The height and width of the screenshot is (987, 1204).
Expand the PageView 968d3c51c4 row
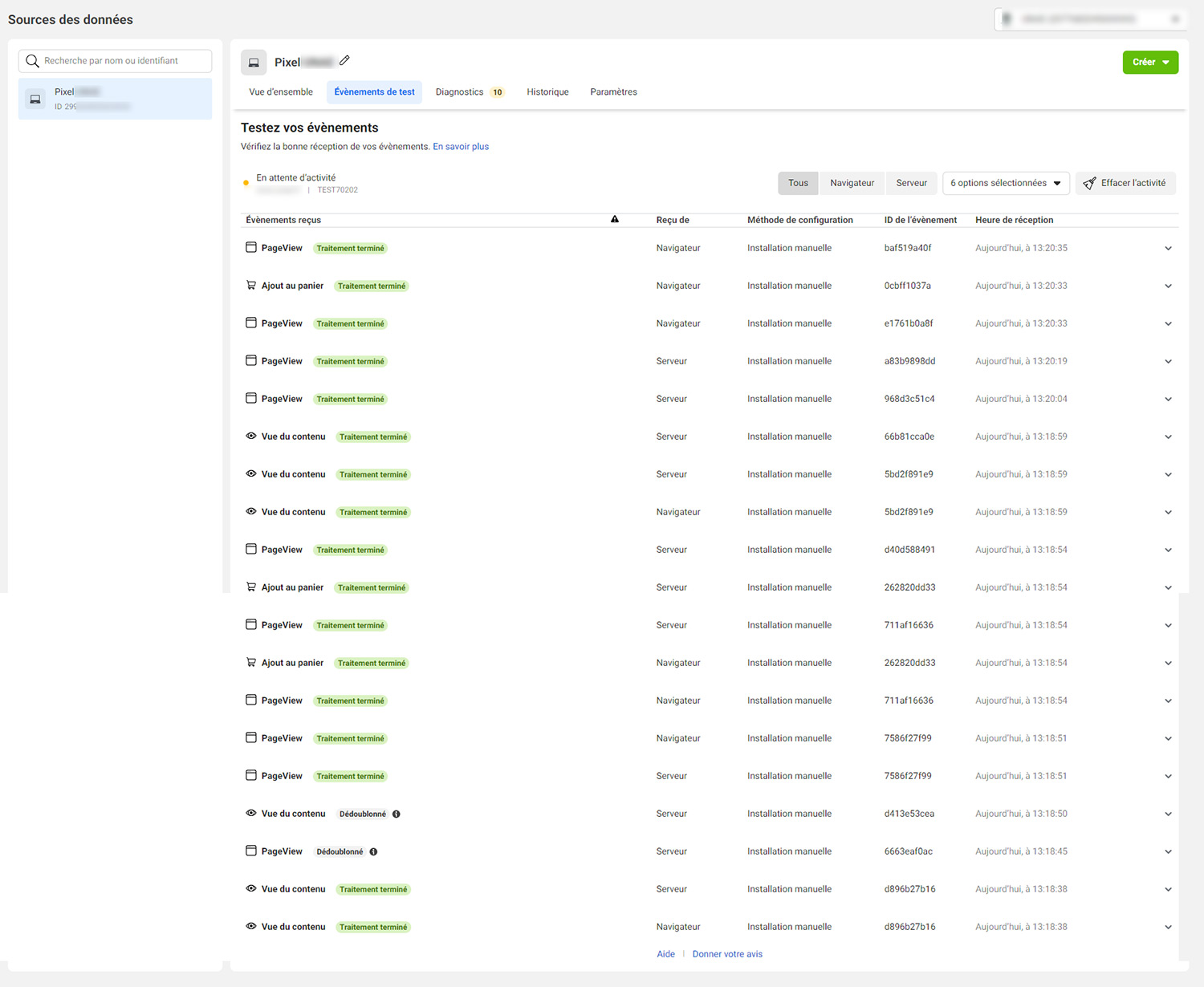[1168, 399]
